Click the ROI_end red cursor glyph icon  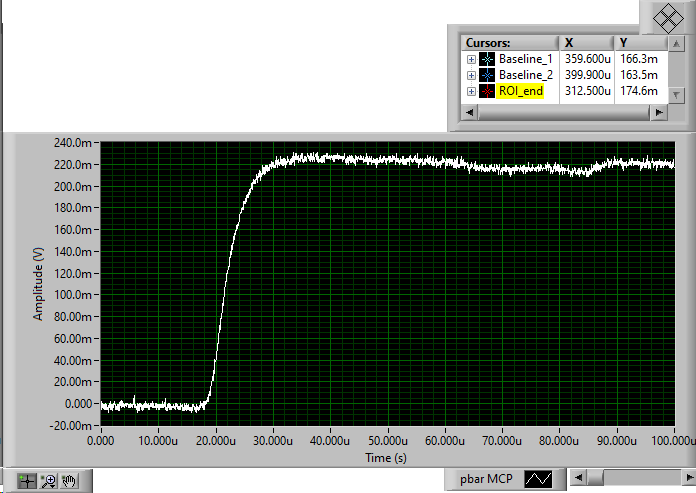[x=487, y=91]
